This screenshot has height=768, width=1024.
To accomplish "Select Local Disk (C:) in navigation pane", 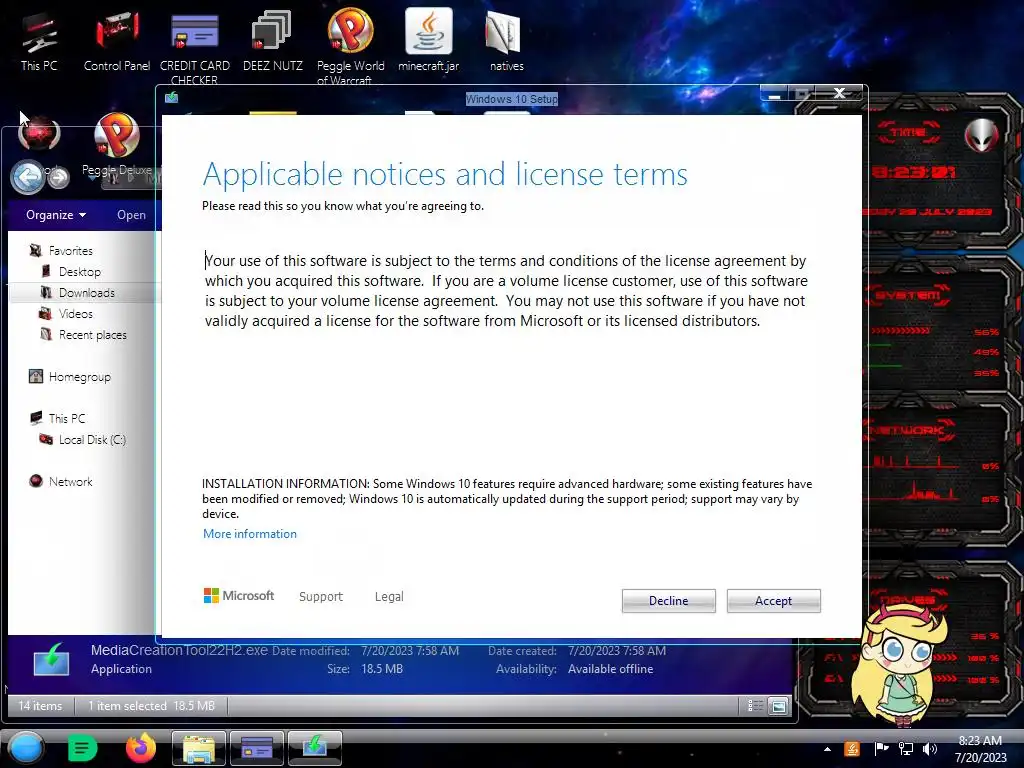I will pyautogui.click(x=92, y=440).
